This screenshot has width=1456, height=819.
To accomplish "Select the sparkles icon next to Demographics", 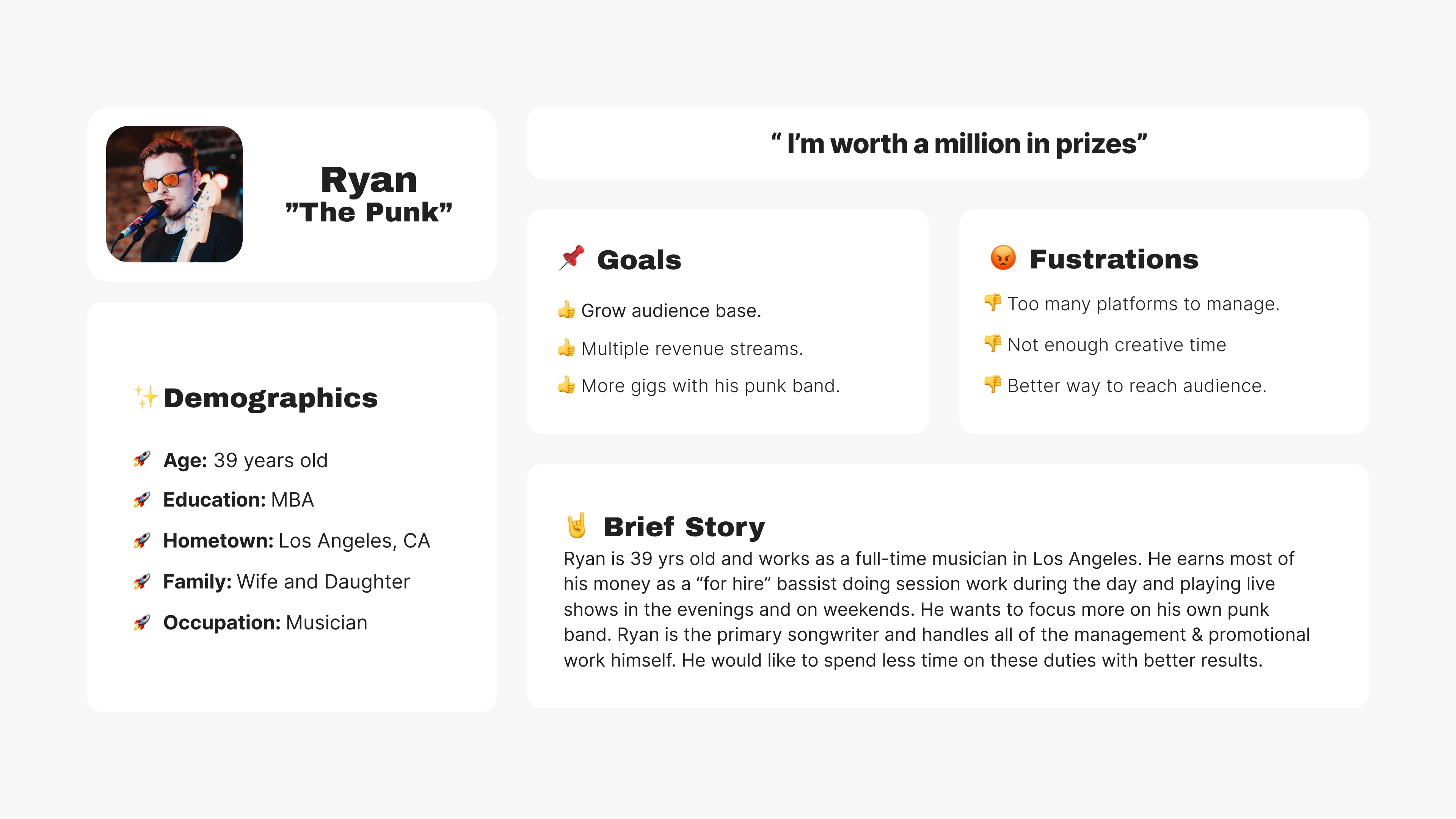I will coord(146,397).
